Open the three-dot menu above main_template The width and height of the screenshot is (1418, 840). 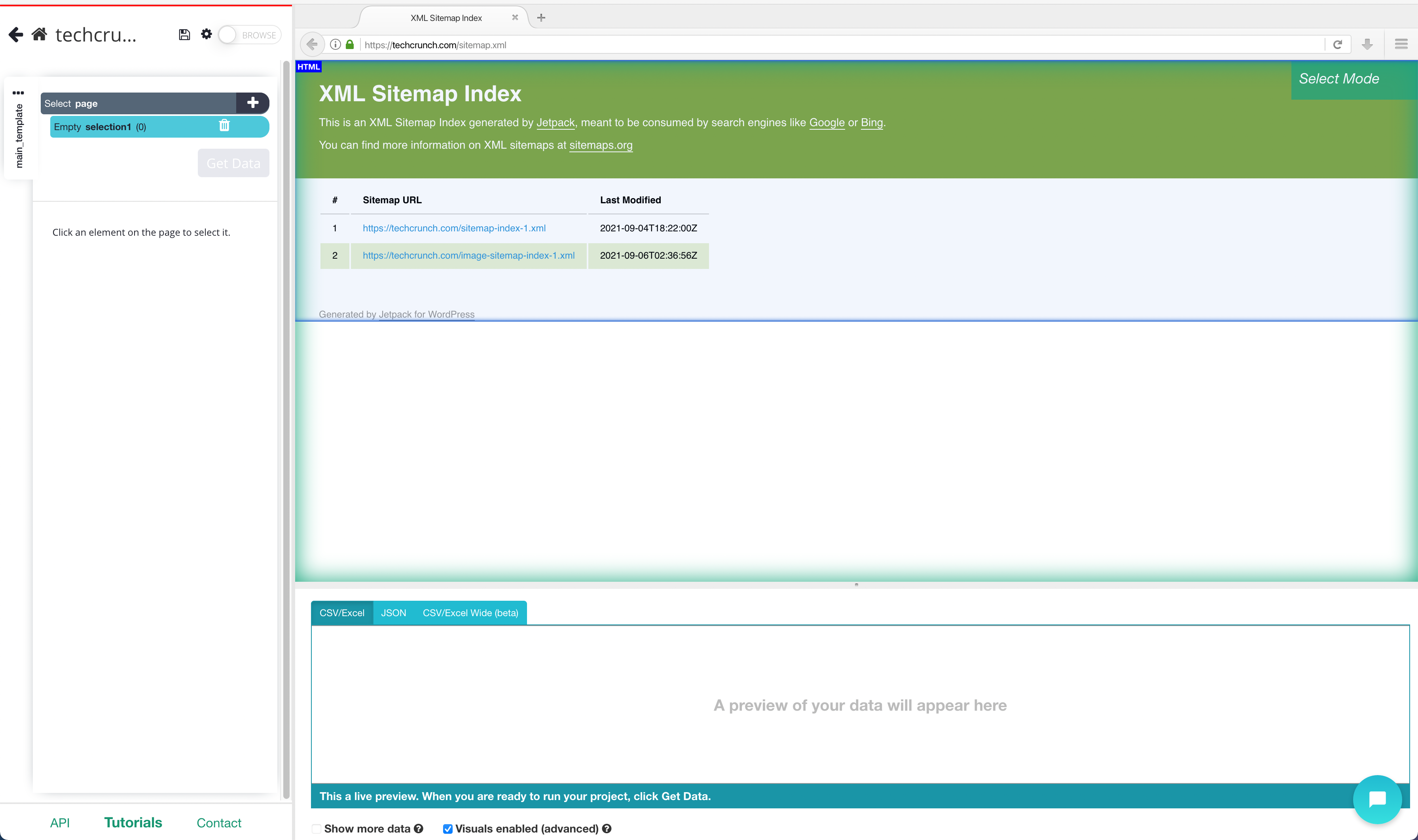[x=18, y=92]
